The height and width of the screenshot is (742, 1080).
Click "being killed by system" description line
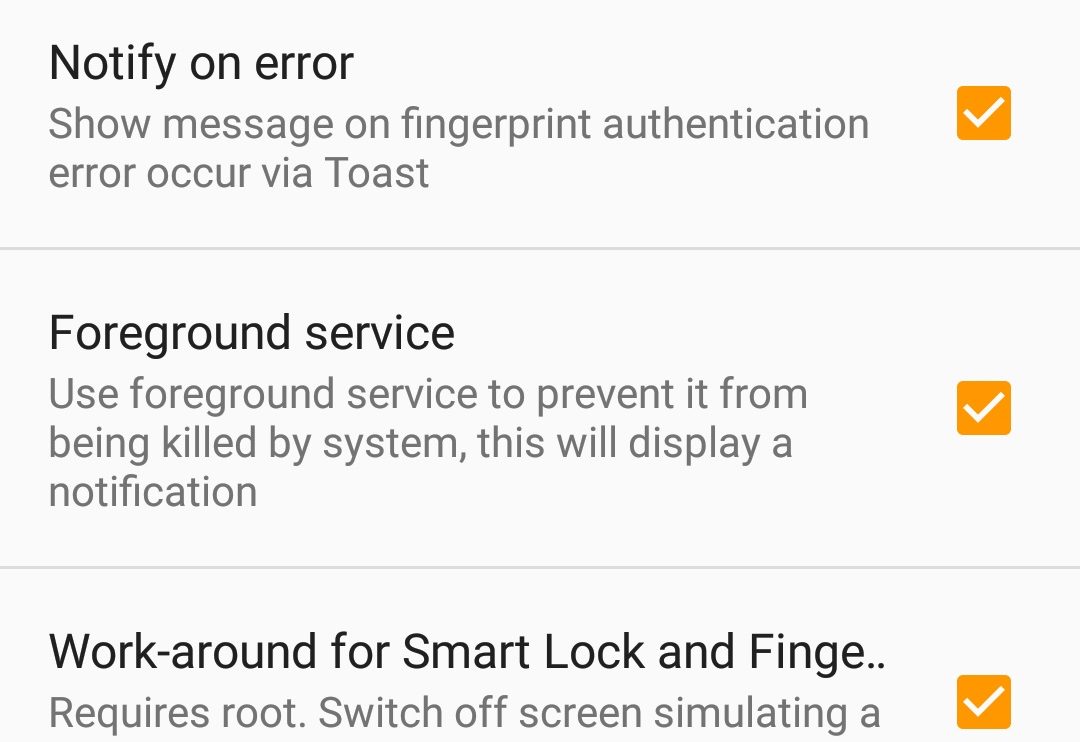(x=254, y=444)
